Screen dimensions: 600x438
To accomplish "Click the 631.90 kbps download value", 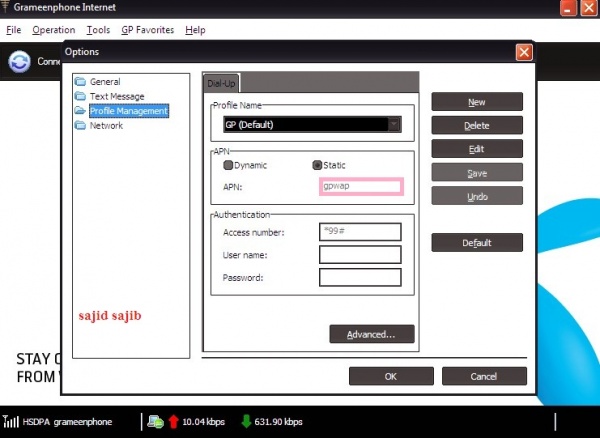I will pos(278,422).
